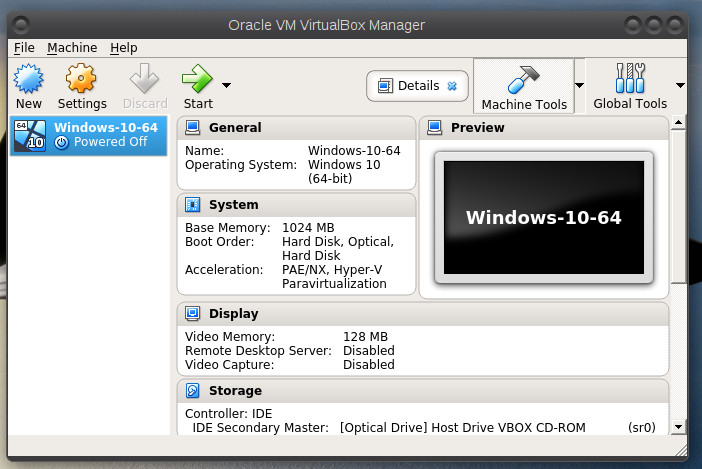
Task: Click the Base Memory value 1024 MB
Action: point(308,228)
